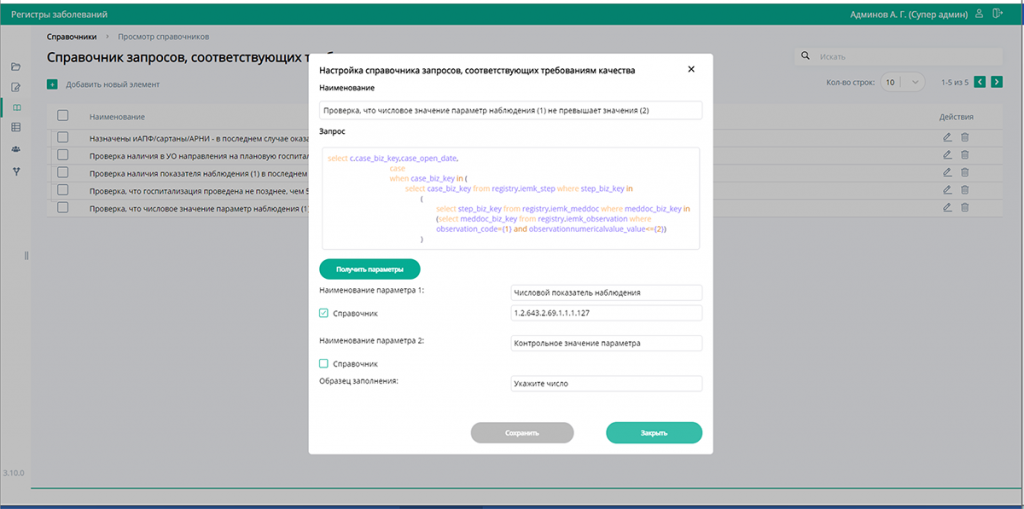
Task: Toggle the select-all checkbox in table header
Action: tap(63, 116)
